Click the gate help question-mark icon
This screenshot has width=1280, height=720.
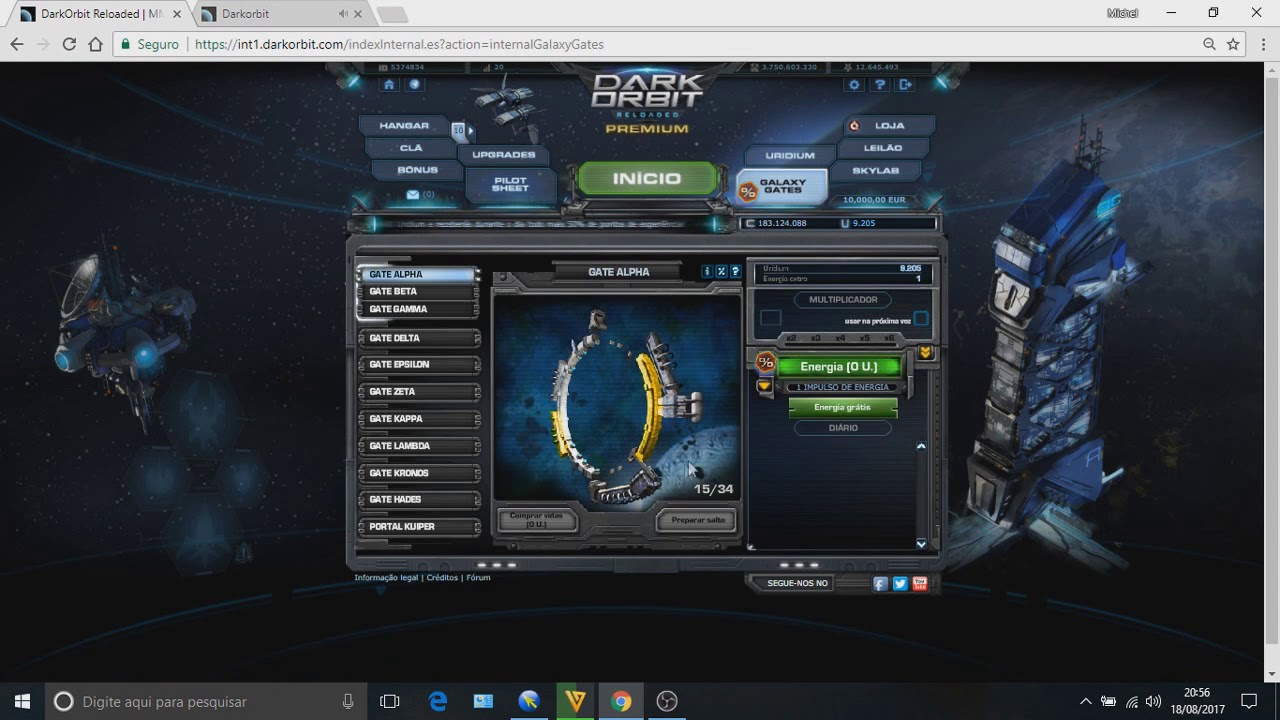[x=736, y=272]
